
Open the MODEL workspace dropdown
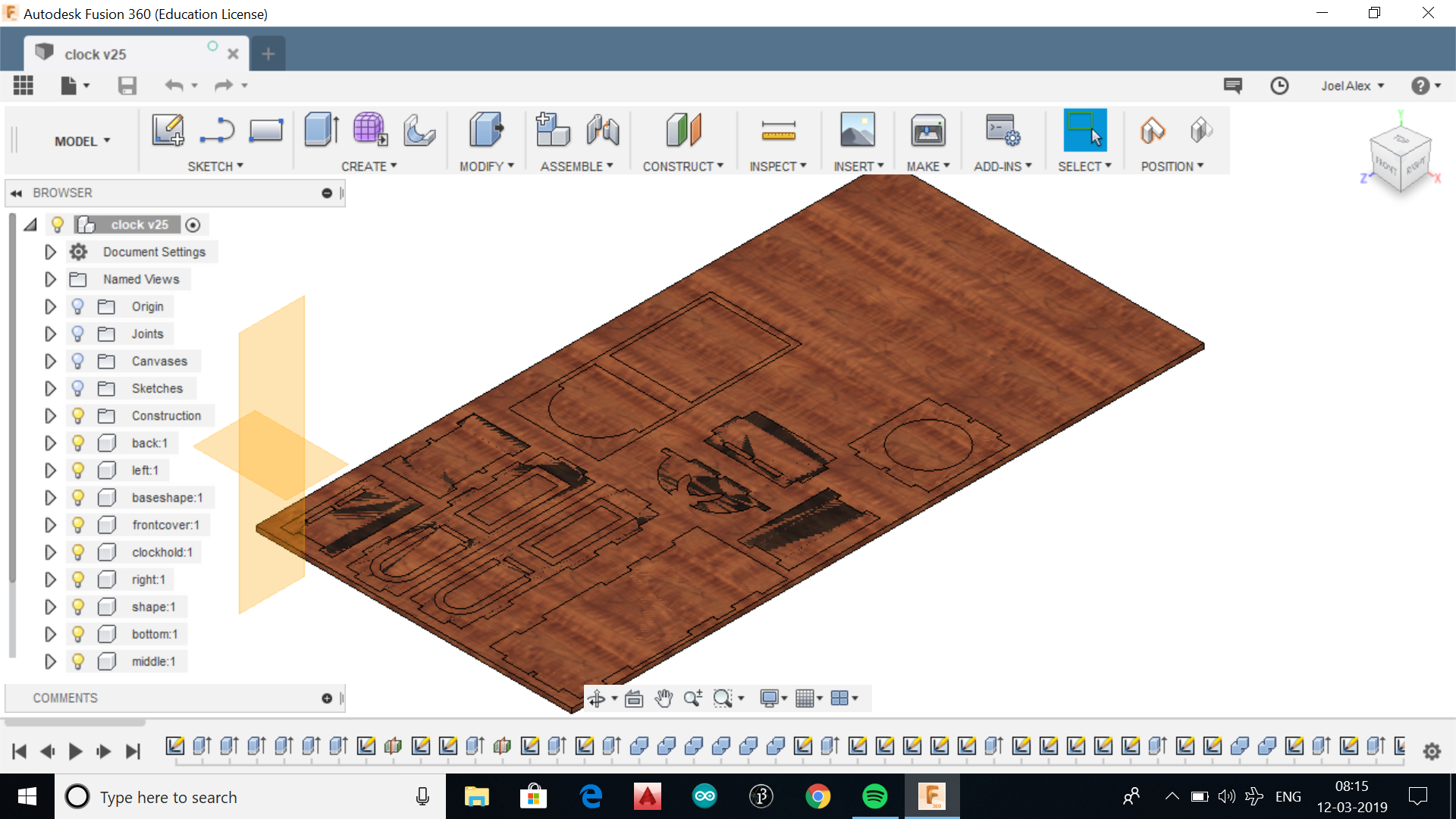[82, 141]
